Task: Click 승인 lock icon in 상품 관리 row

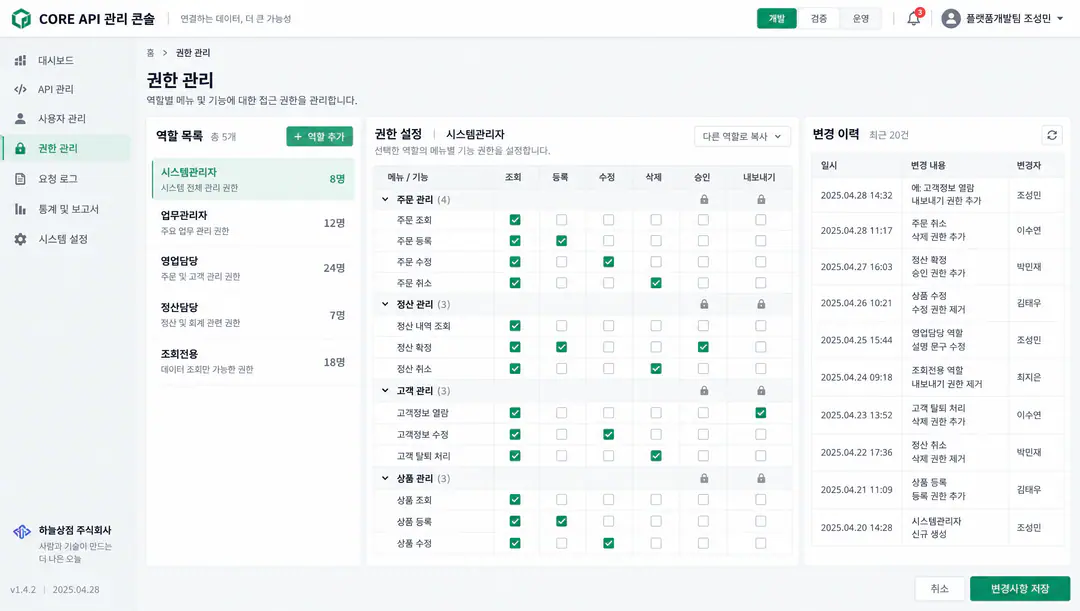Action: [704, 479]
